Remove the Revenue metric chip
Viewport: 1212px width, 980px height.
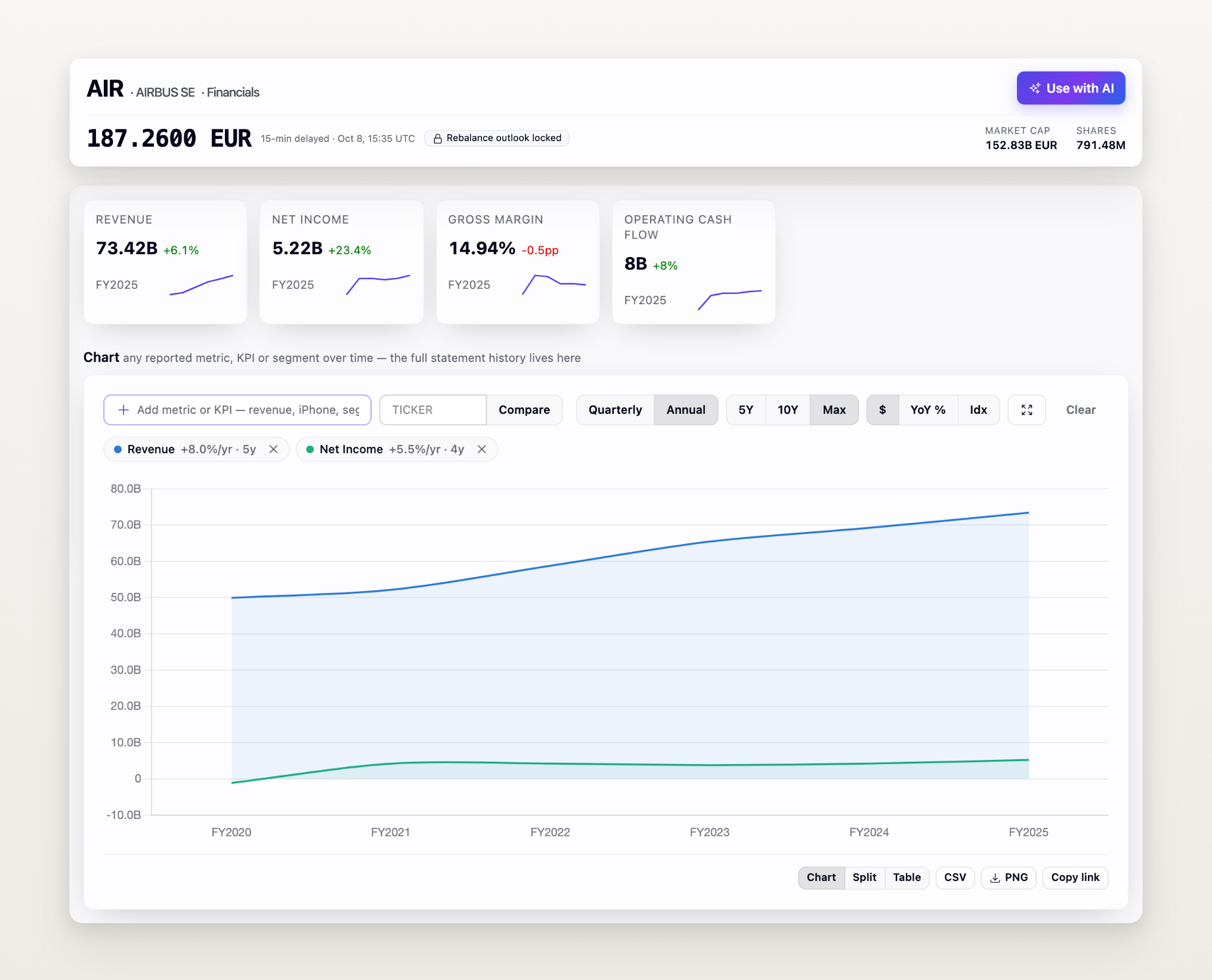[x=274, y=449]
